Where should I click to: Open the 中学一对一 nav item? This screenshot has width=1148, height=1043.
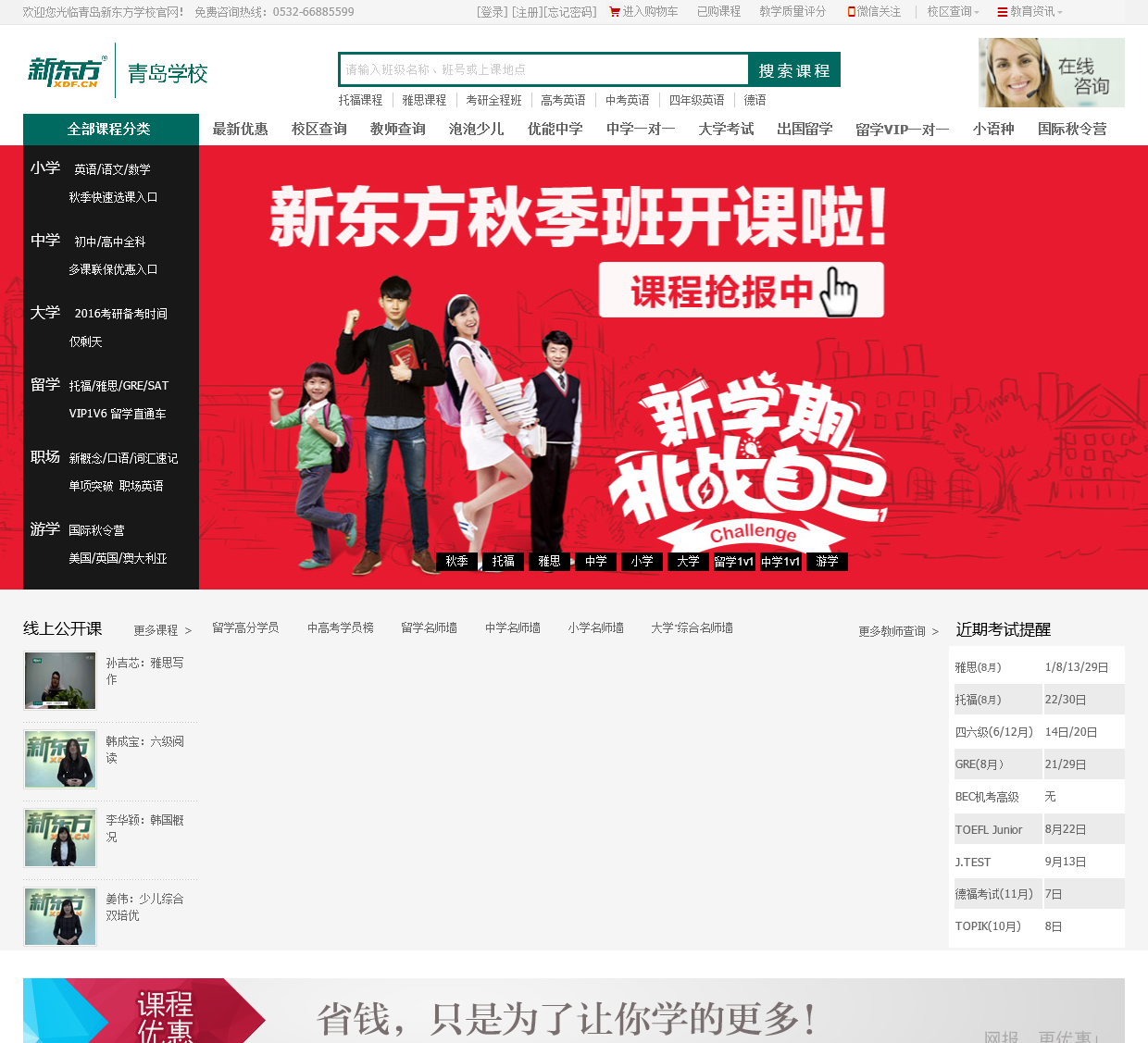641,130
